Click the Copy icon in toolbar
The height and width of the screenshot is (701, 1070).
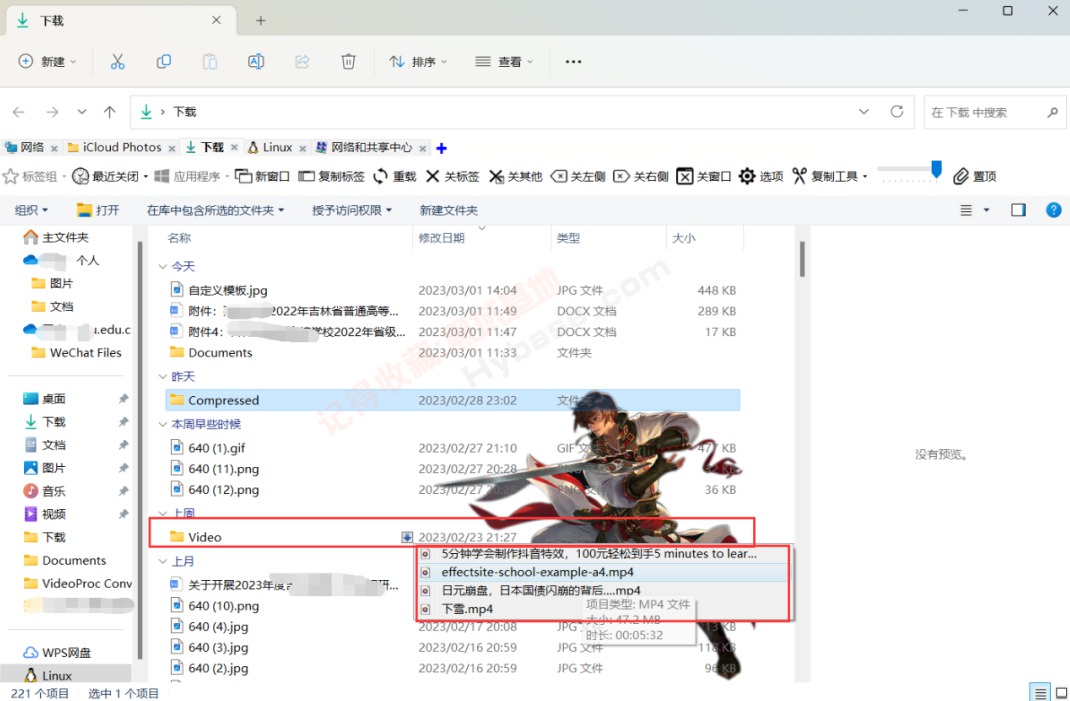click(164, 61)
